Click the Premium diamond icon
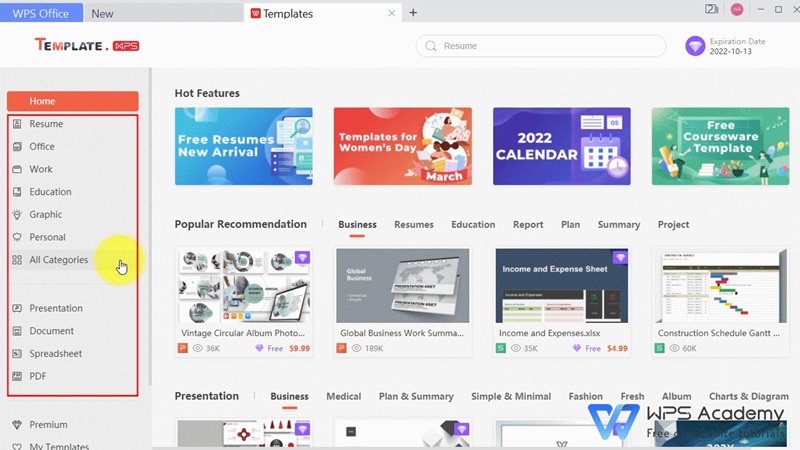The width and height of the screenshot is (800, 450). point(17,424)
